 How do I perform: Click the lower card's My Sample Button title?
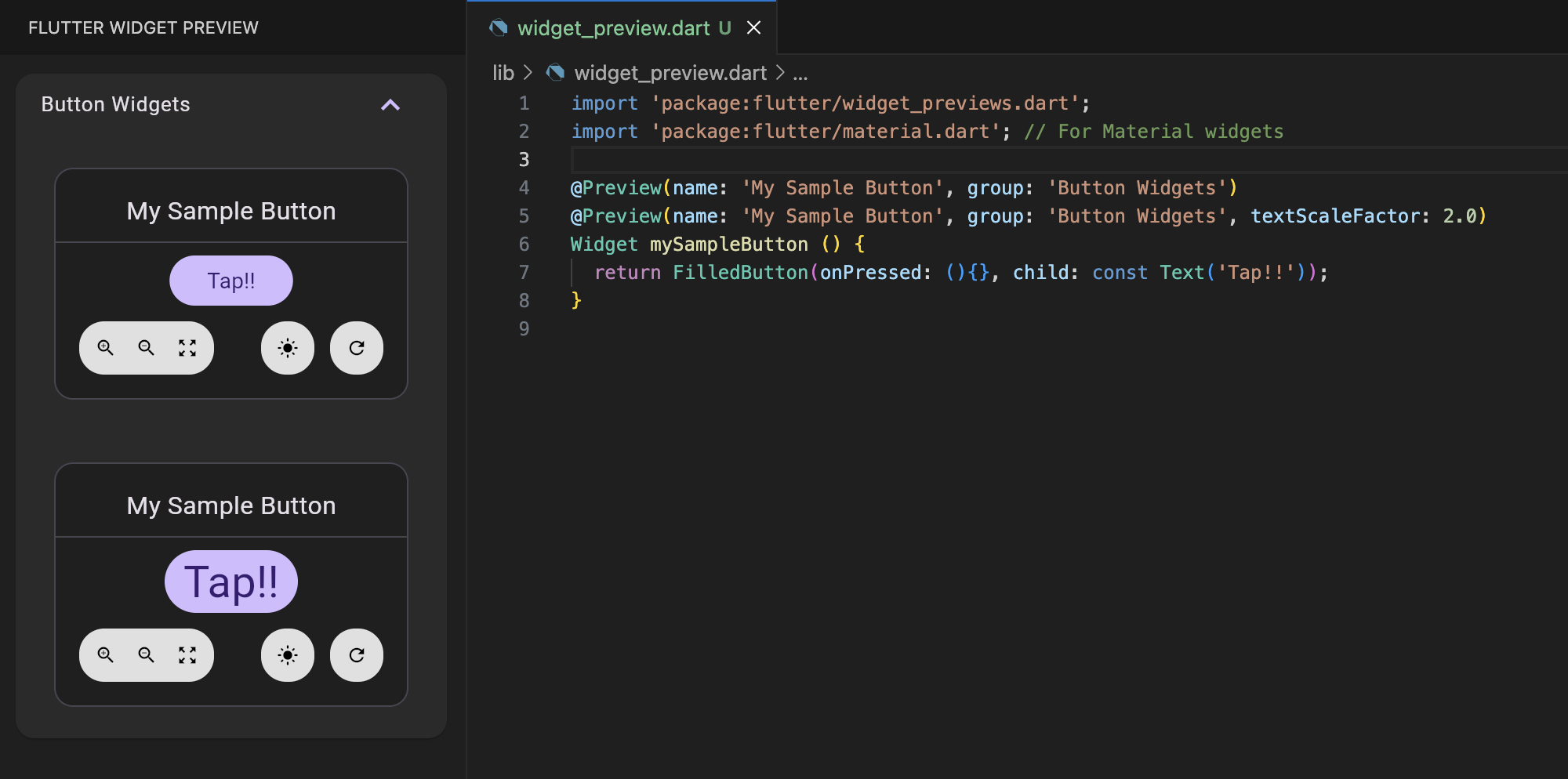231,505
